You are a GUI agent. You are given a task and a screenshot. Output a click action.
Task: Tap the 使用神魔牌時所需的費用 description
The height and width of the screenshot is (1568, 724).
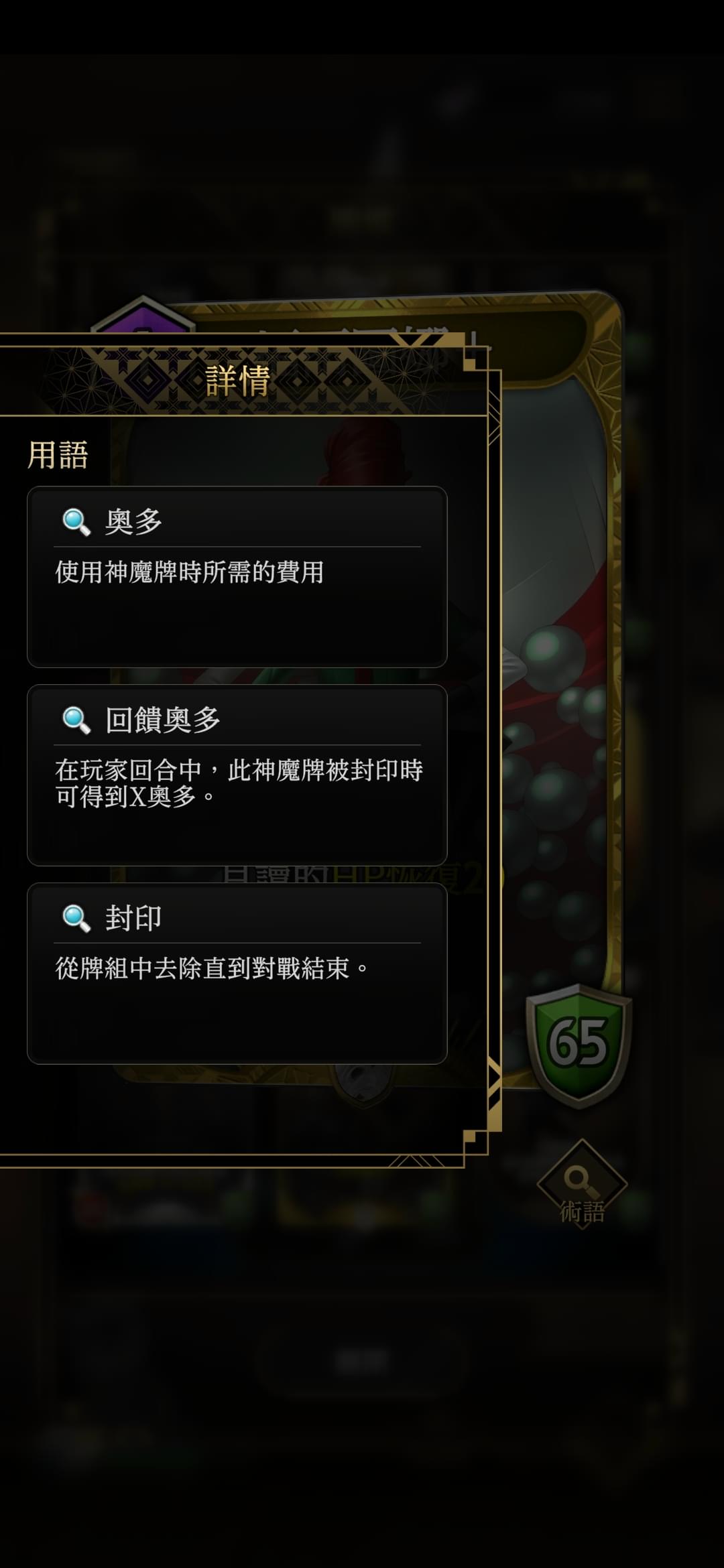[190, 572]
